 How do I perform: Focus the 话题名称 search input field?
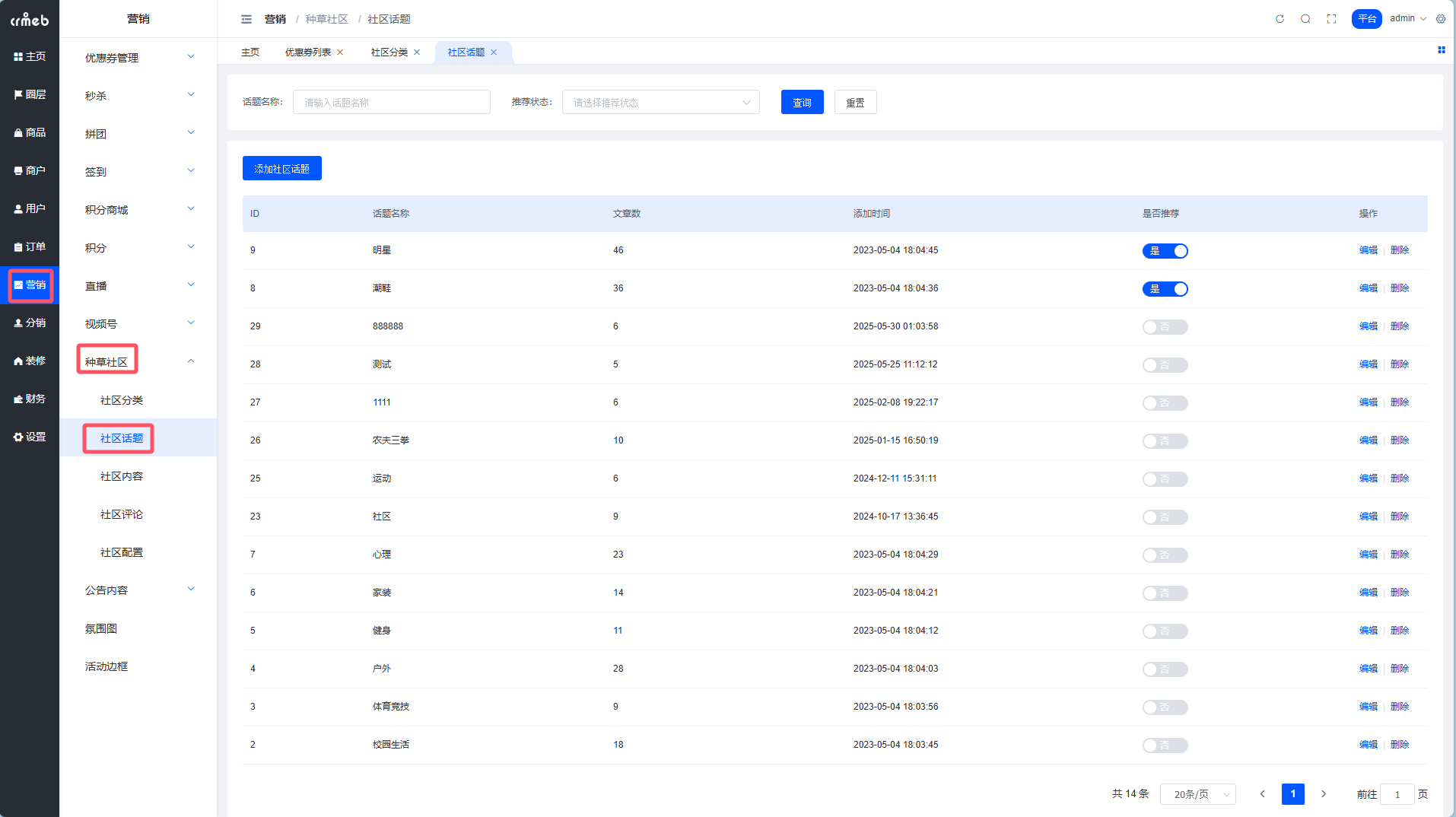point(391,103)
